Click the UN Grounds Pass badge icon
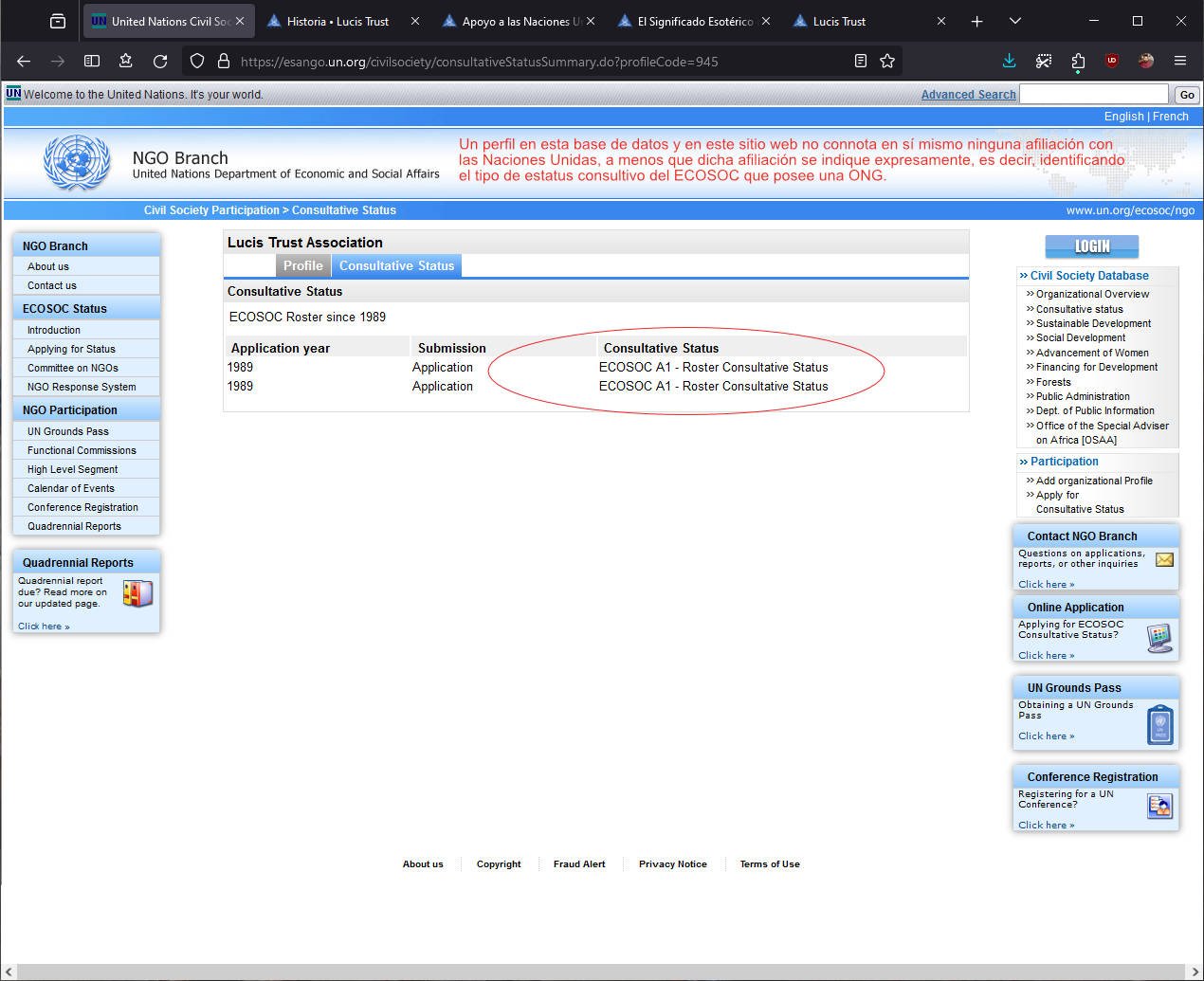 click(1159, 725)
